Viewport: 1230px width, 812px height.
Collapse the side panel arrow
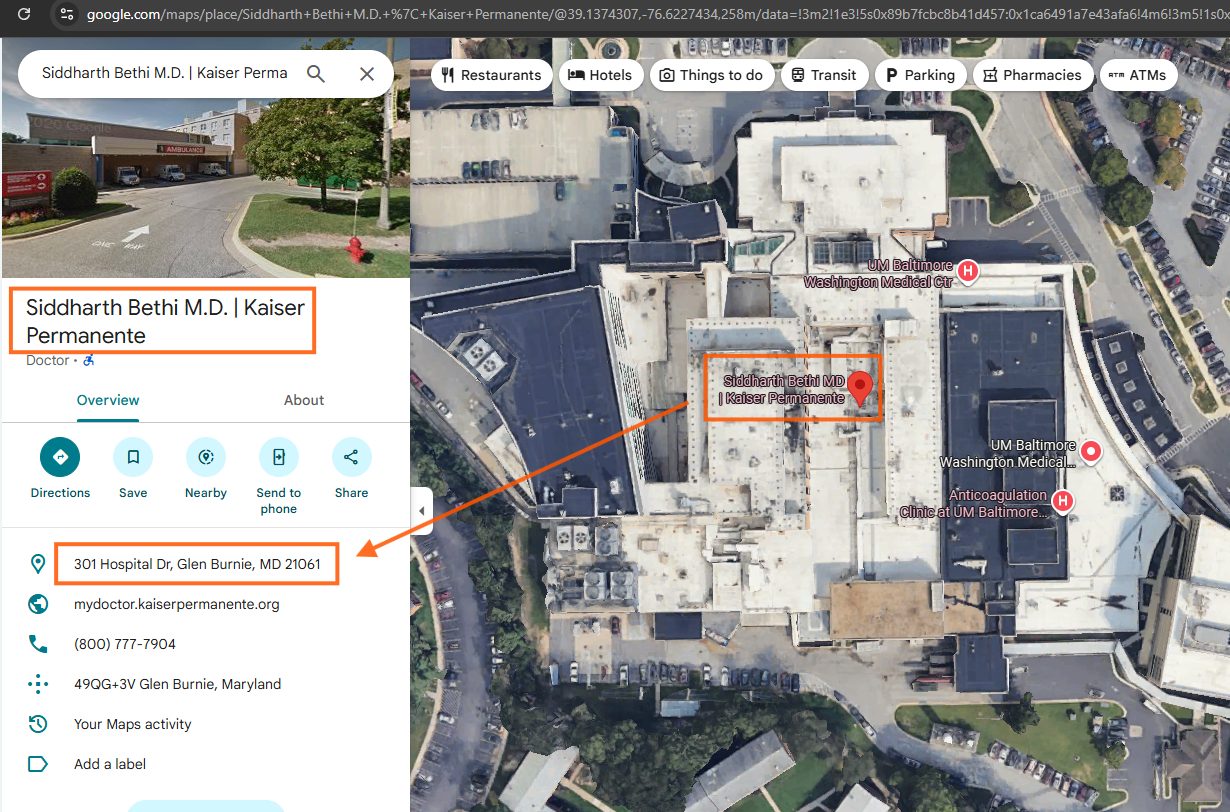point(421,511)
